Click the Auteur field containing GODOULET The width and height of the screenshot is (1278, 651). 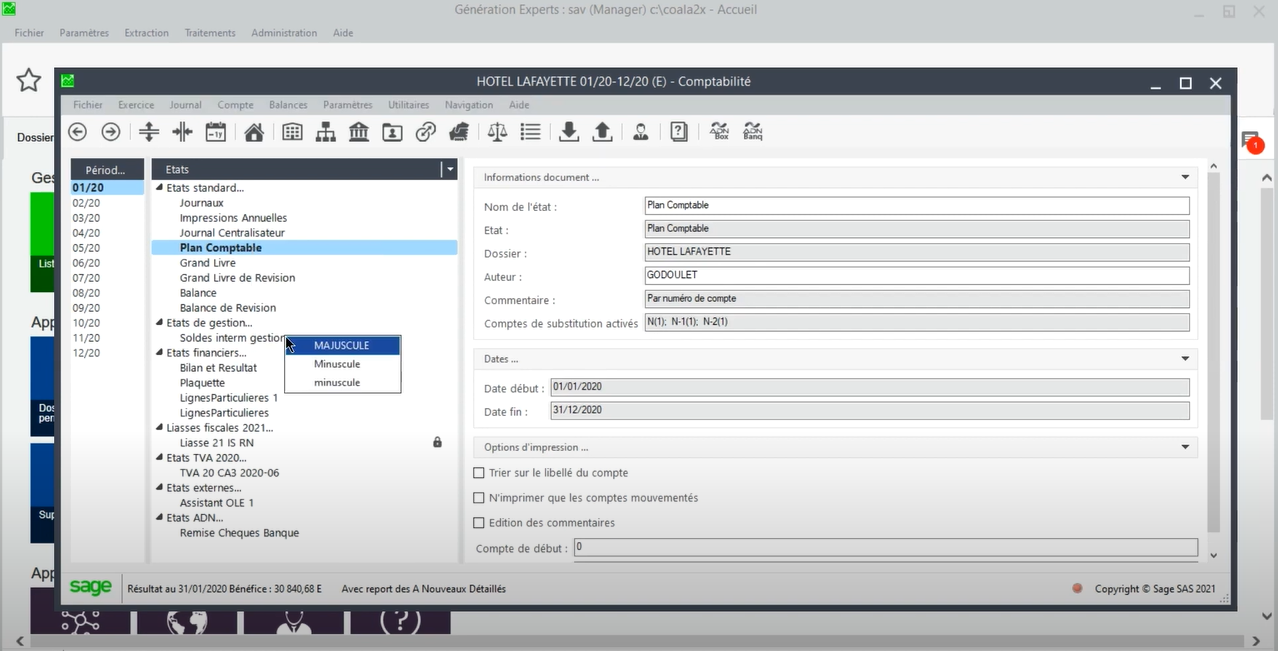point(917,276)
